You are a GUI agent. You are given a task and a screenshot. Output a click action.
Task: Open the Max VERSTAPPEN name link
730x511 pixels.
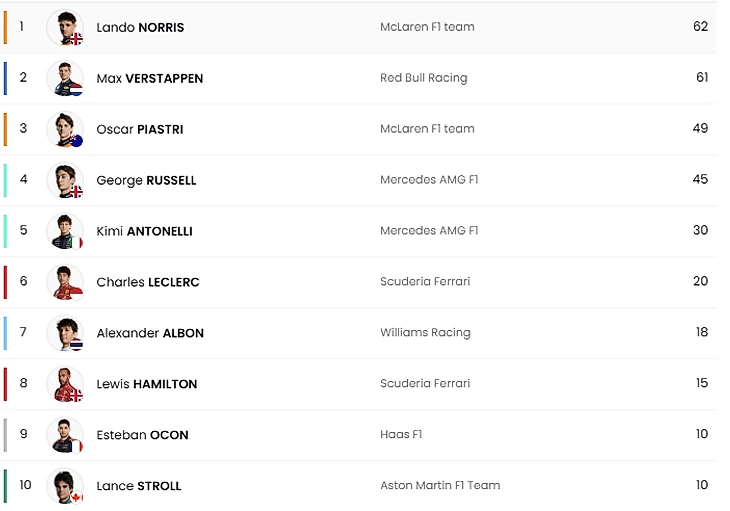click(149, 78)
